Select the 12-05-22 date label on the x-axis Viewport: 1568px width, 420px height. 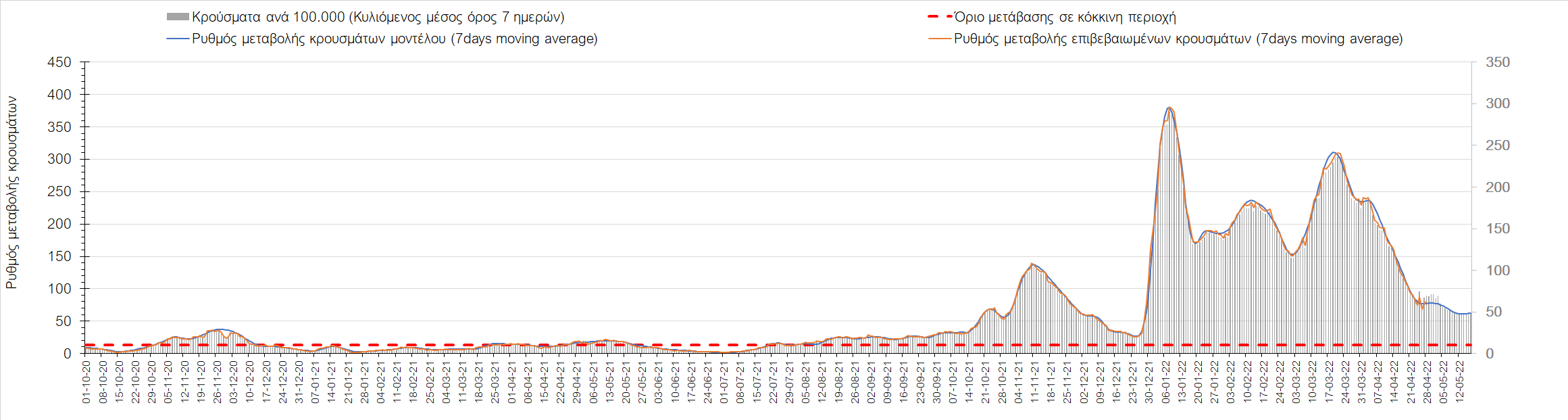1460,382
